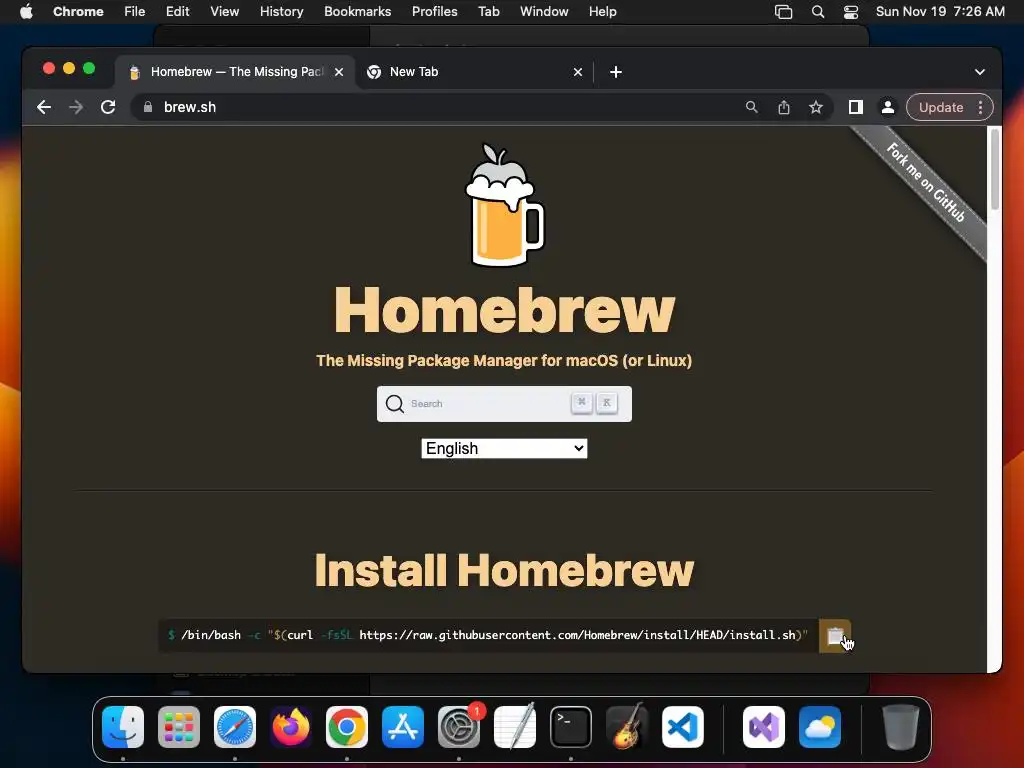Click the page's vertical scrollbar thumb
This screenshot has height=768, width=1024.
click(995, 169)
